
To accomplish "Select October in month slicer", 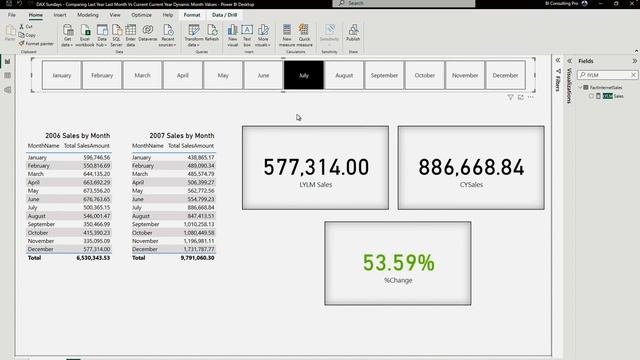I will [x=425, y=75].
